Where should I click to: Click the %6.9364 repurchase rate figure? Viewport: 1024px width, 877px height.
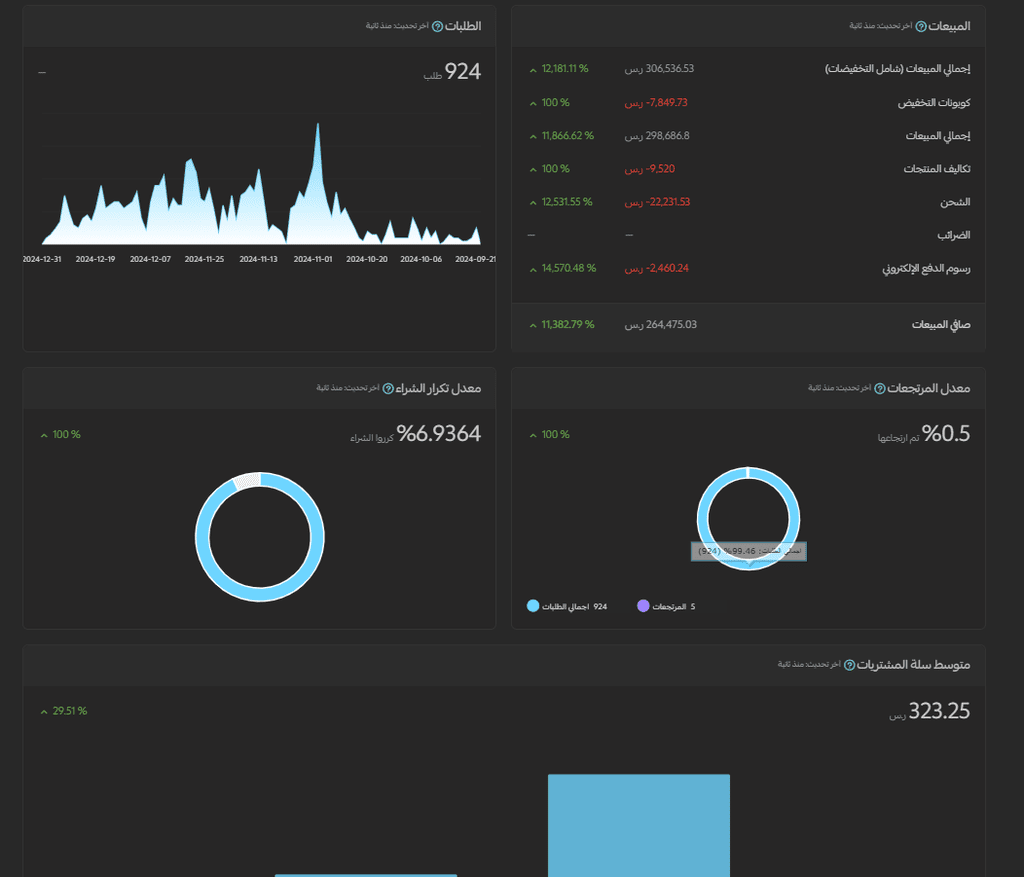[438, 434]
